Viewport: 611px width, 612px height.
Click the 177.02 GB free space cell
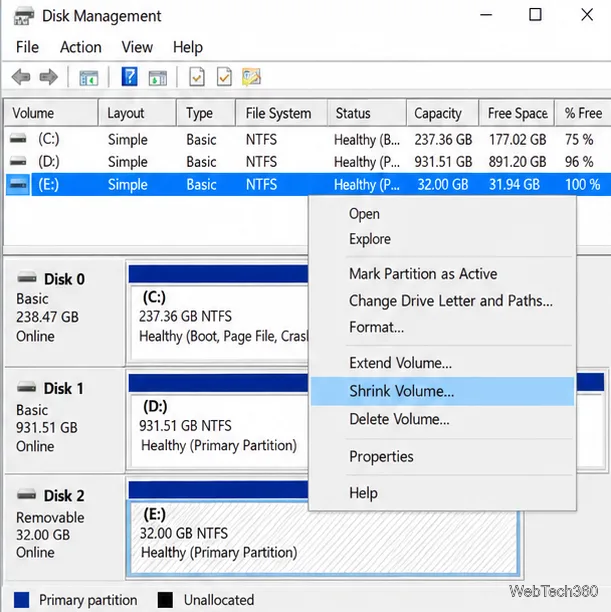click(x=517, y=139)
